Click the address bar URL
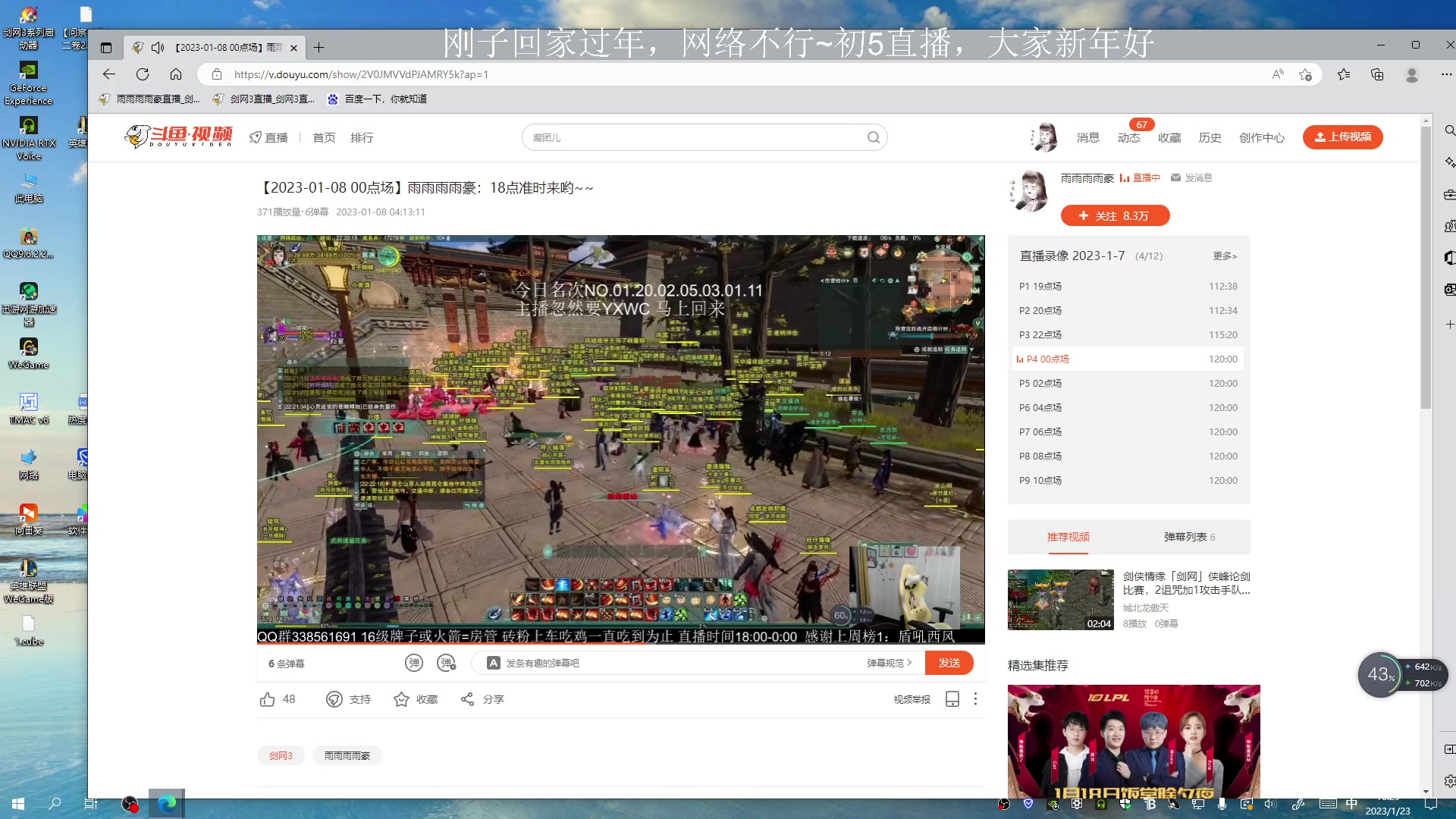This screenshot has height=819, width=1456. click(x=361, y=74)
